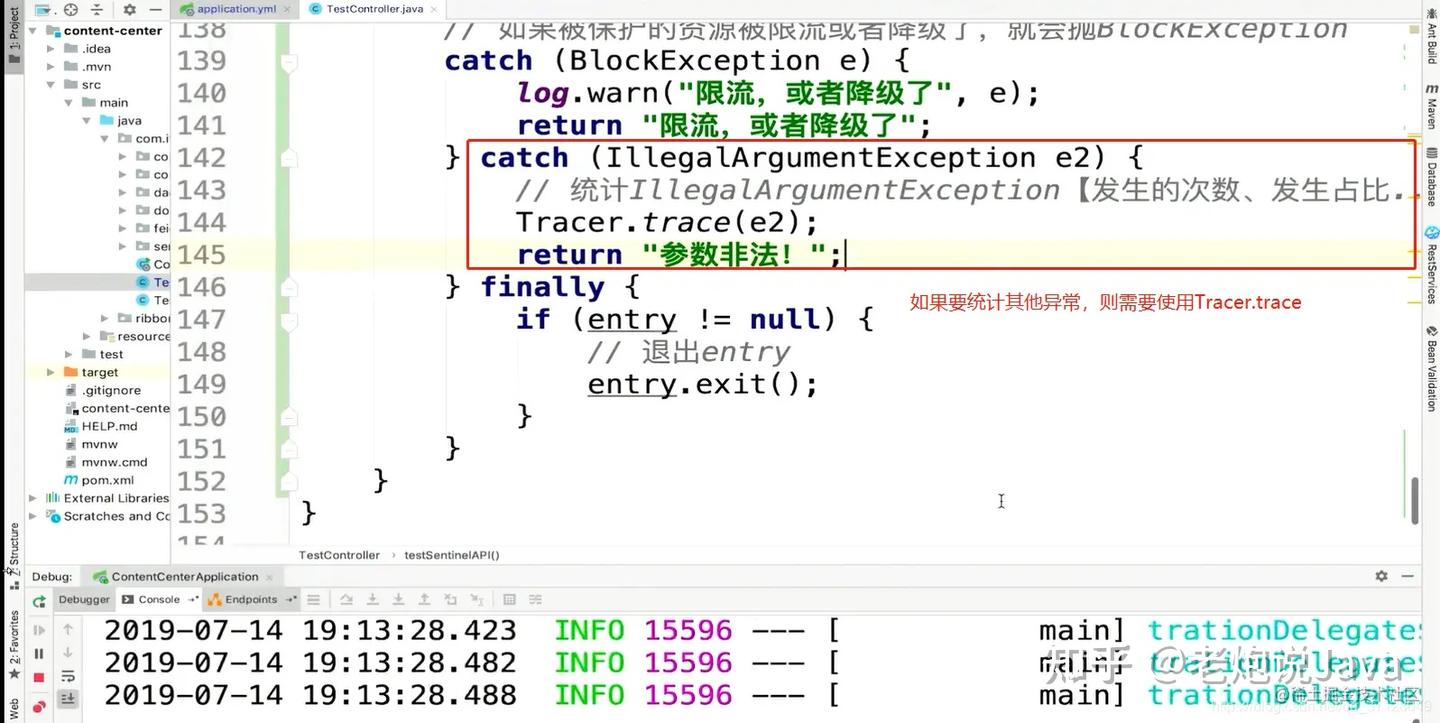1440x723 pixels.
Task: Click the Rerun ContentCenterApplication debug icon
Action: coord(39,602)
